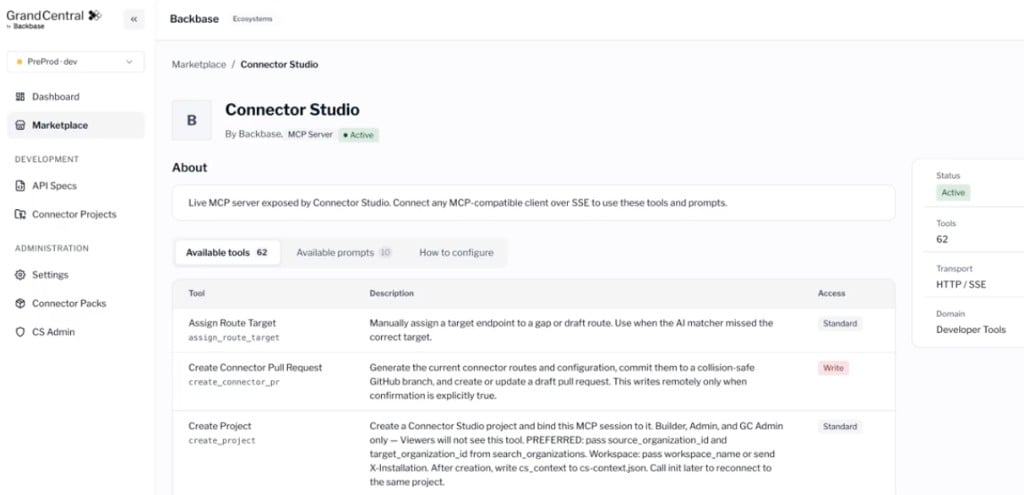The width and height of the screenshot is (1024, 495).
Task: Open Dashboard in the sidebar
Action: [76, 97]
